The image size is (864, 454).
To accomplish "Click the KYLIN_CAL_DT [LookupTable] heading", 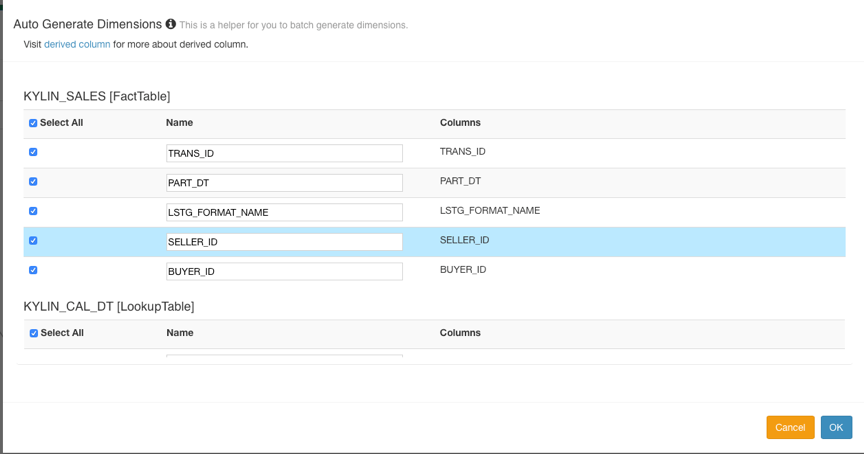I will click(x=109, y=306).
